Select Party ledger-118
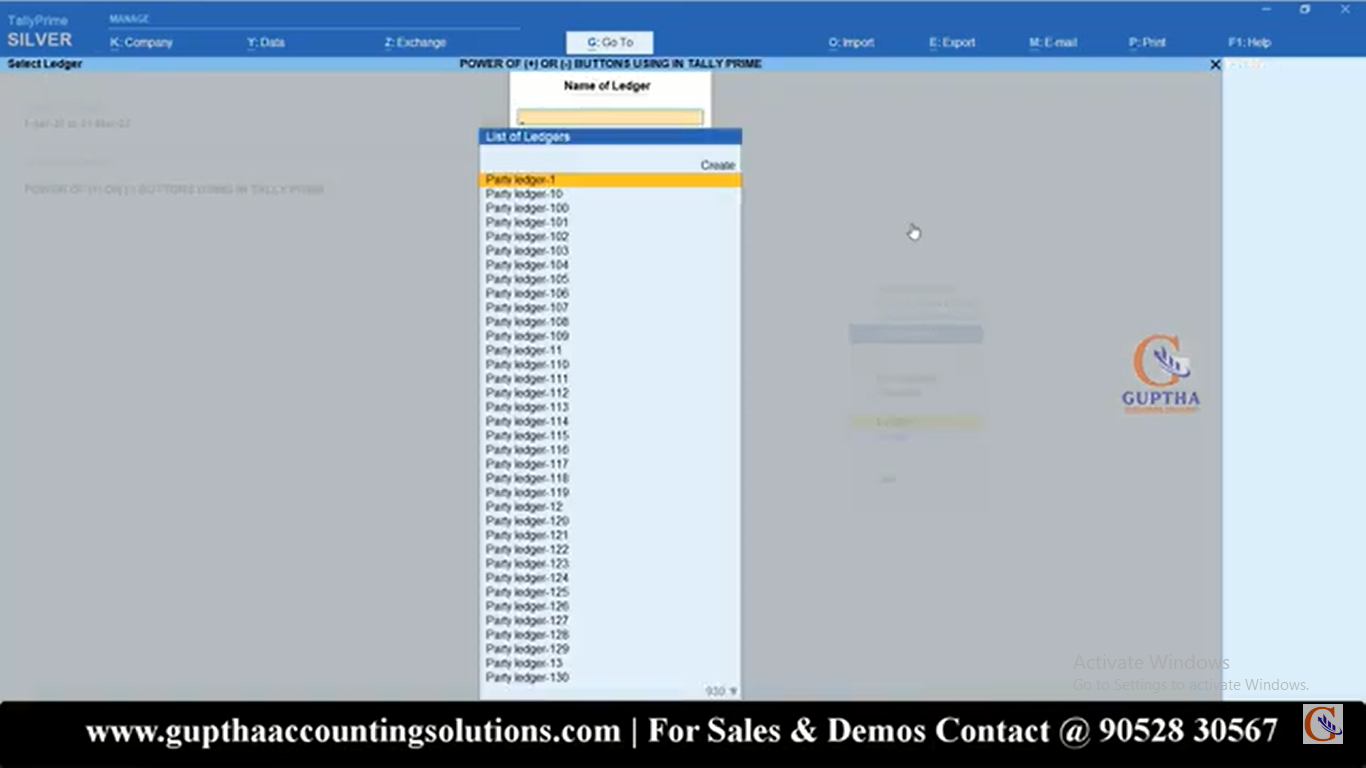Screen dimensions: 1366x768 point(610,478)
